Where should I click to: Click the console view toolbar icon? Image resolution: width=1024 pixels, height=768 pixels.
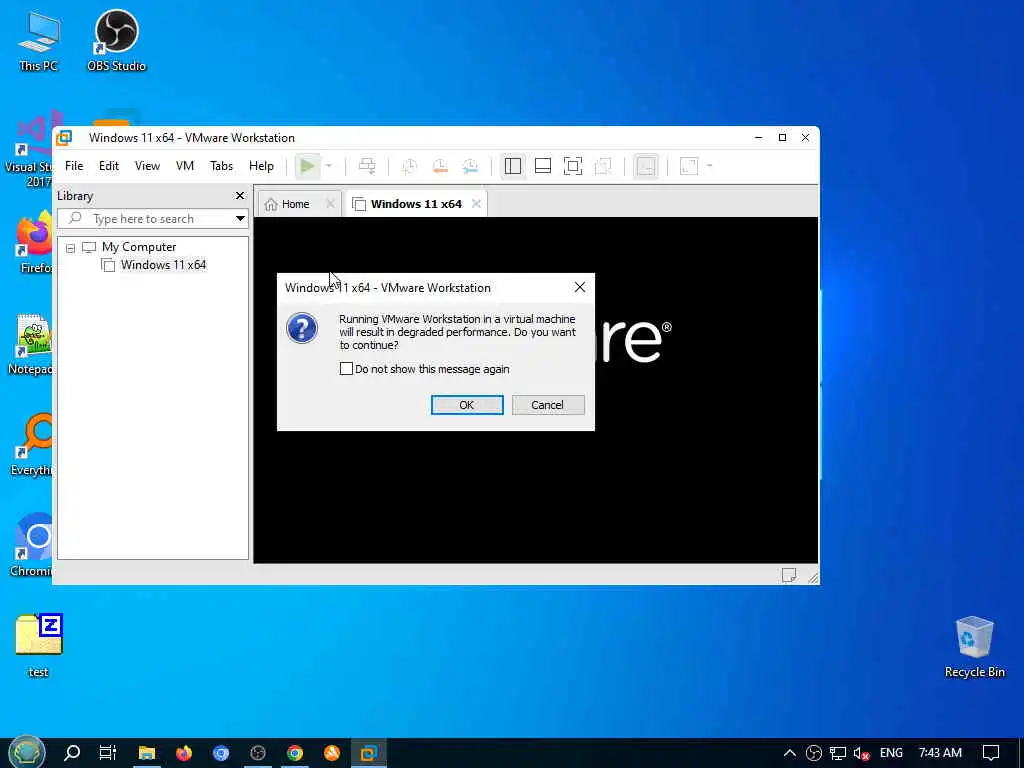point(646,166)
